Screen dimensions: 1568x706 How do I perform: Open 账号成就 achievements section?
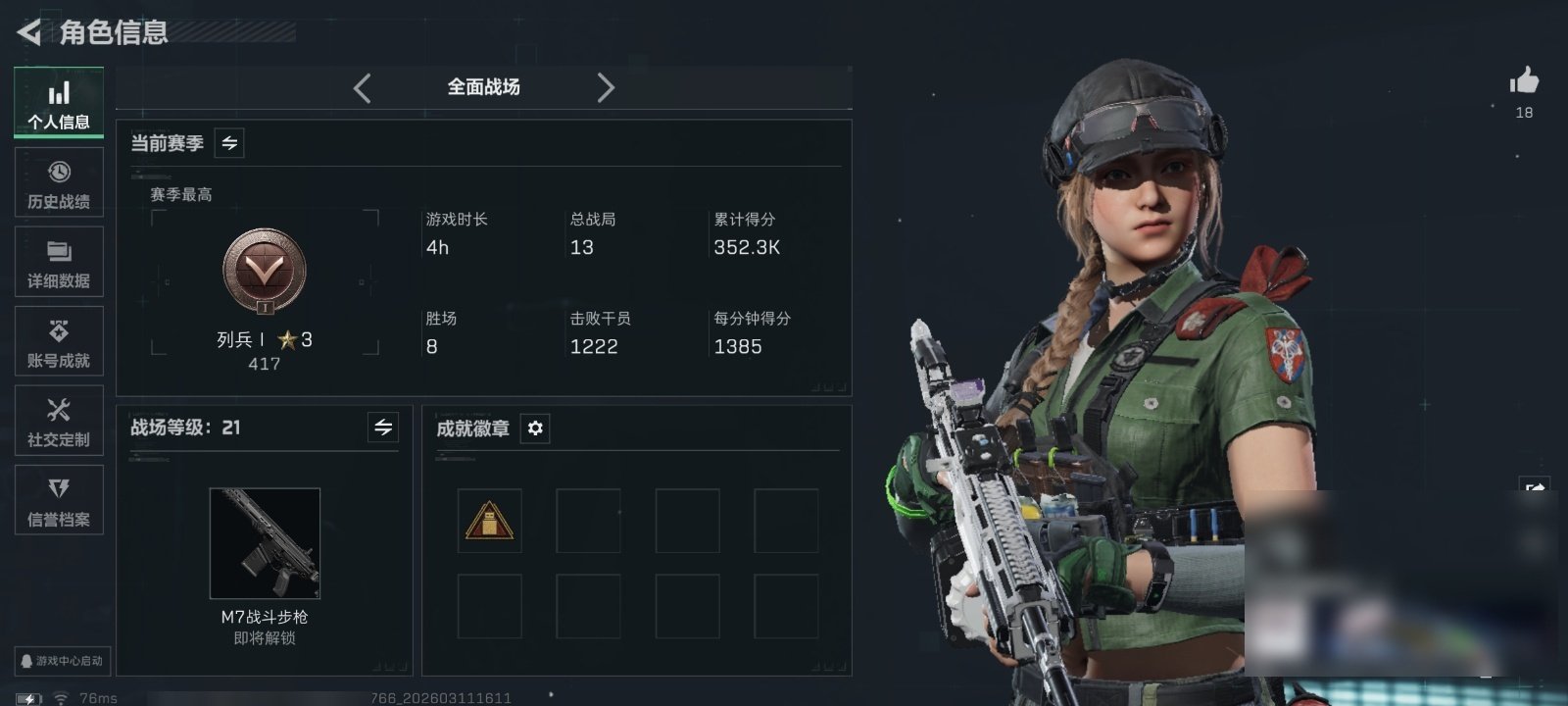click(x=59, y=341)
